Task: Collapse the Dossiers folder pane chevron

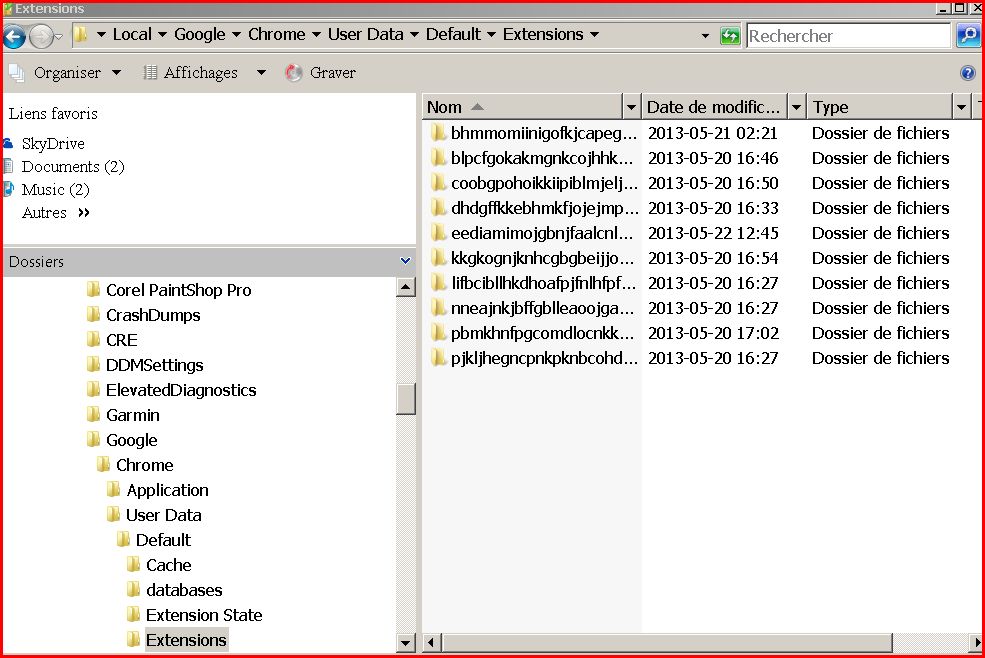Action: 405,261
